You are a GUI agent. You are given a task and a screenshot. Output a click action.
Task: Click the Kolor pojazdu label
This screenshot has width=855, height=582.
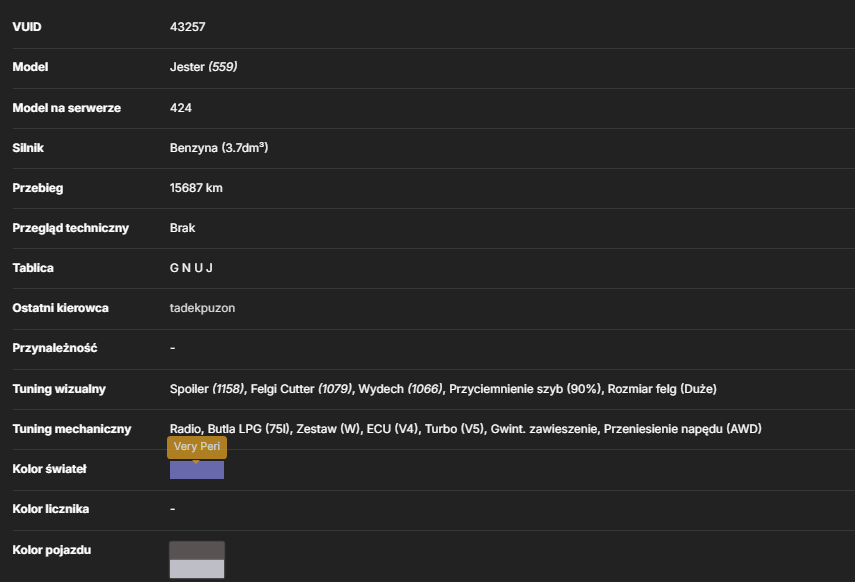click(x=52, y=550)
